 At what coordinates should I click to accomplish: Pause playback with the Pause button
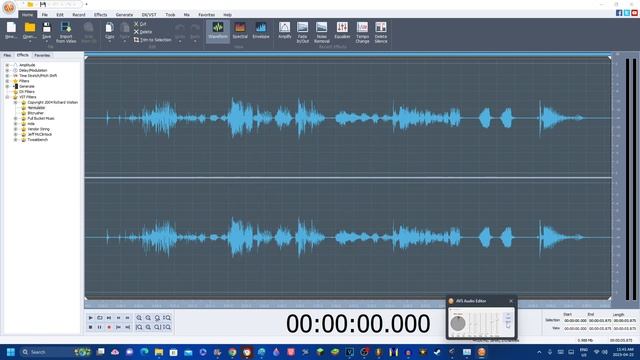click(x=100, y=327)
